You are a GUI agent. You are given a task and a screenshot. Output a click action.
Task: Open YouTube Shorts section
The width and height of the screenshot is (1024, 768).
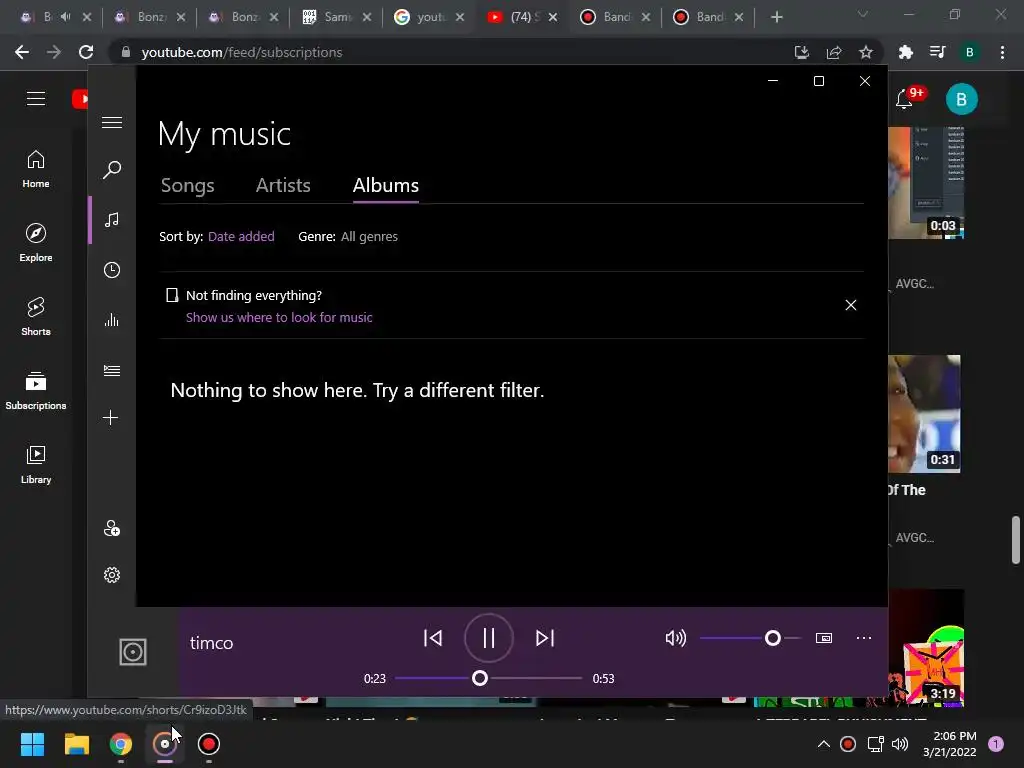click(36, 317)
